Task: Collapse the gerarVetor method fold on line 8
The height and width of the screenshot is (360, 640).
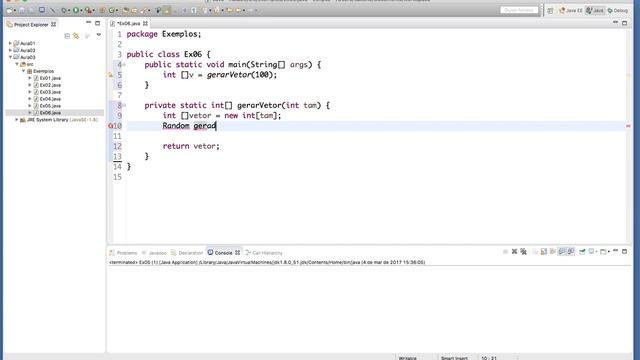Action: point(124,105)
